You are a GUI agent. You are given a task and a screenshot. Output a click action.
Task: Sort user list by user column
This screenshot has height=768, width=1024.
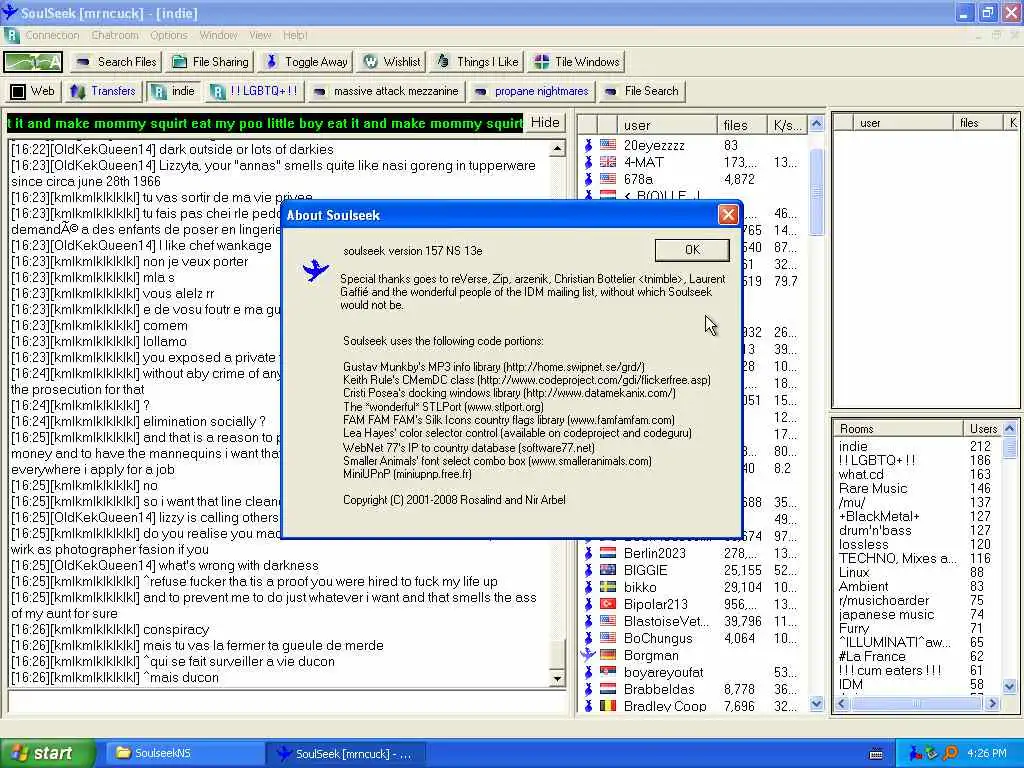[667, 125]
